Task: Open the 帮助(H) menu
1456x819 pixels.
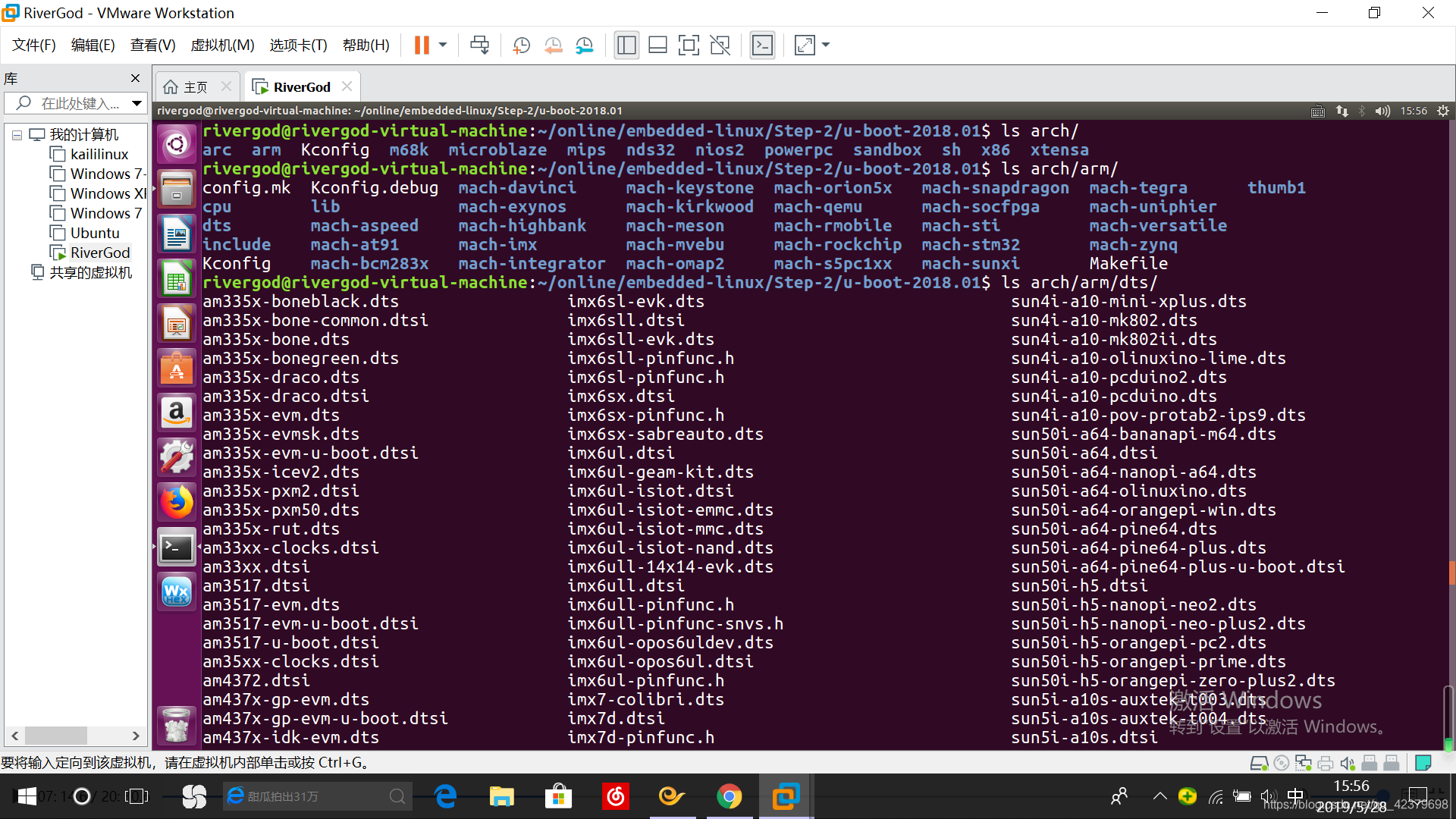Action: coord(366,45)
